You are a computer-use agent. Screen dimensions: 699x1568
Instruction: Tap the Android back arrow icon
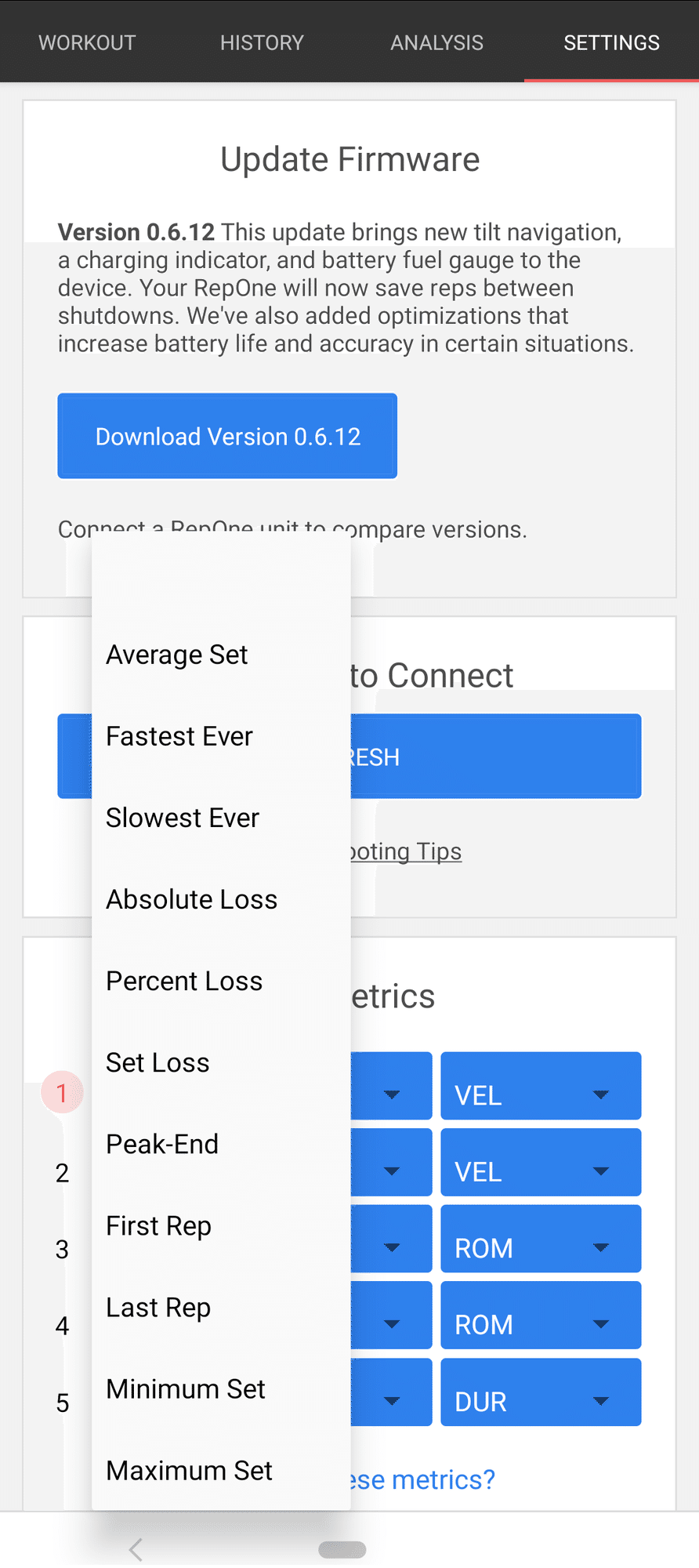click(x=136, y=1549)
